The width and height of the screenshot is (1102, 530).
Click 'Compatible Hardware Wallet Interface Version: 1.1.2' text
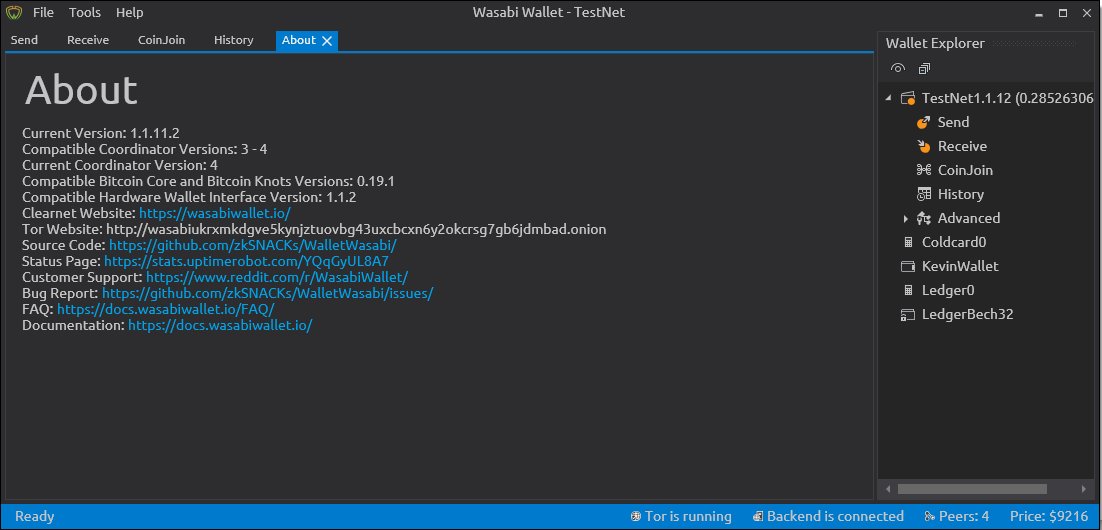(x=189, y=198)
